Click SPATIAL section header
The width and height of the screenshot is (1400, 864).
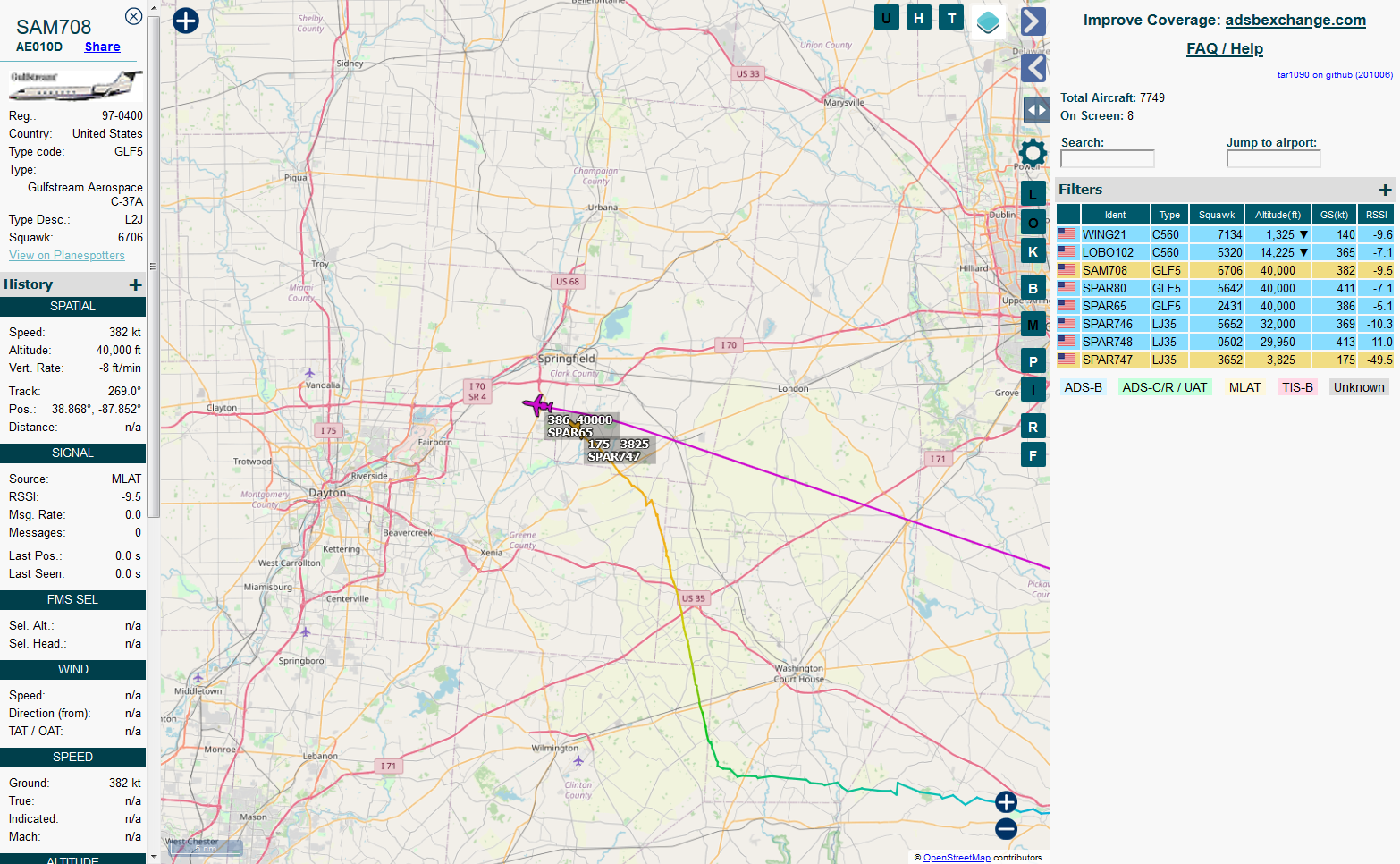click(x=72, y=307)
